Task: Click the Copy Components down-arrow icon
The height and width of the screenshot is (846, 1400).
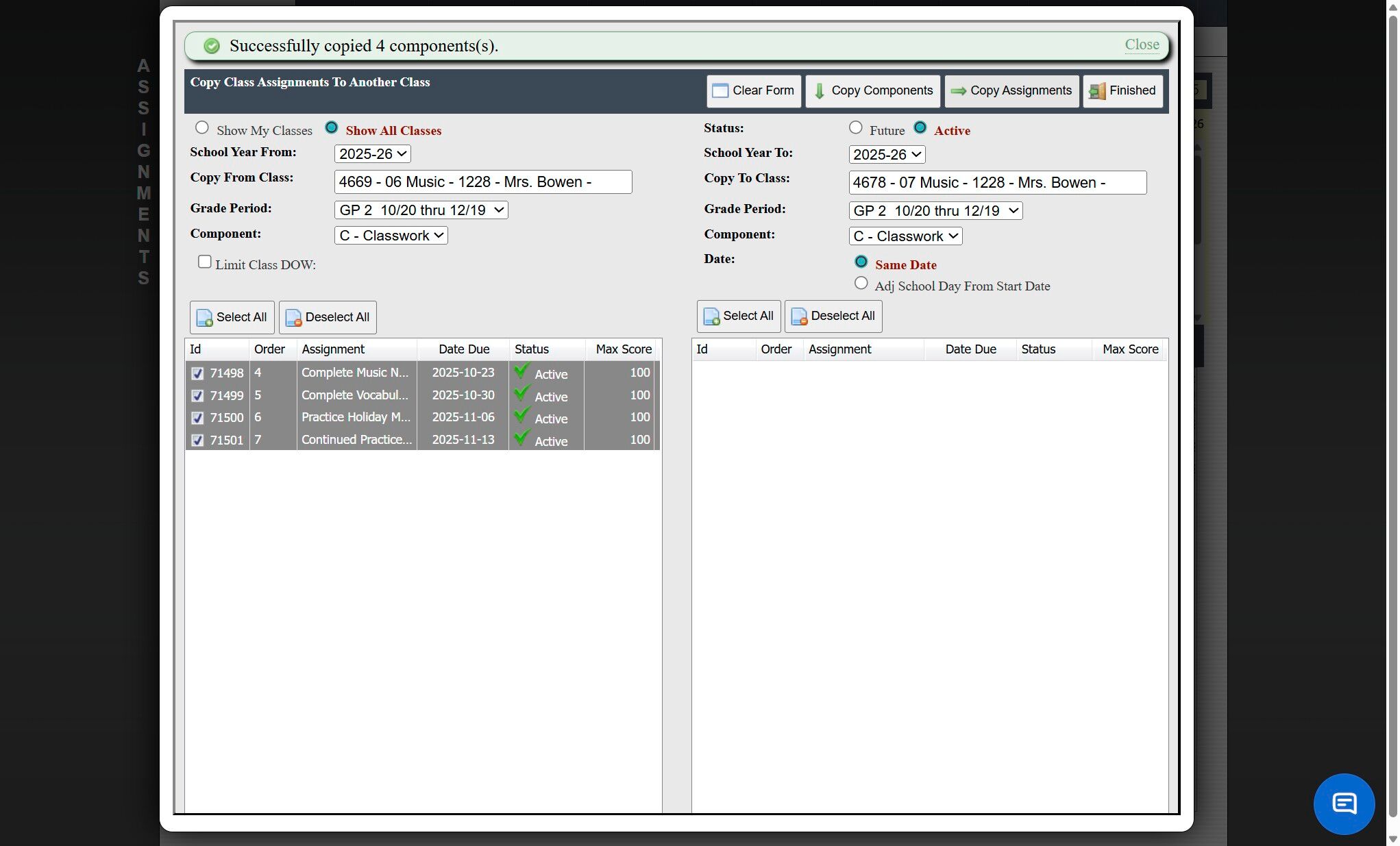Action: tap(819, 91)
